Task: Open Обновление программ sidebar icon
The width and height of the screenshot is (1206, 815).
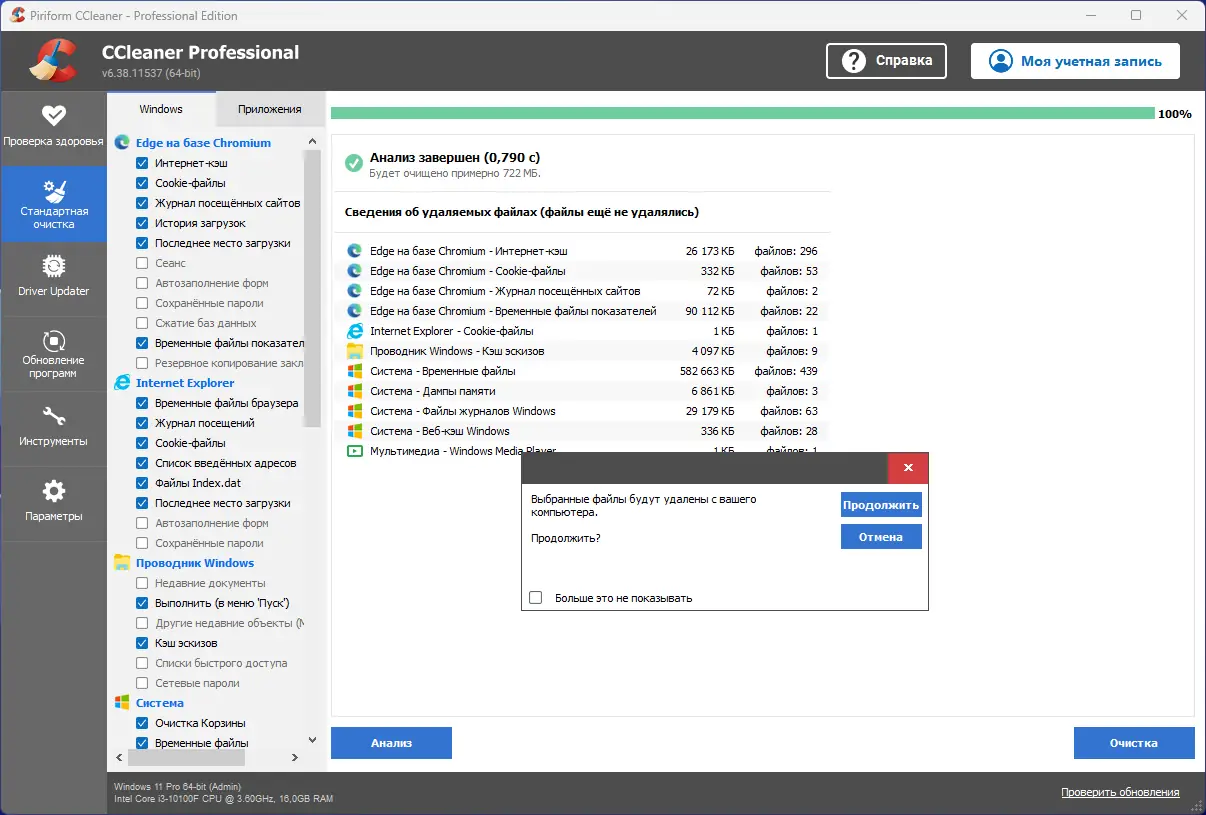Action: click(x=54, y=339)
